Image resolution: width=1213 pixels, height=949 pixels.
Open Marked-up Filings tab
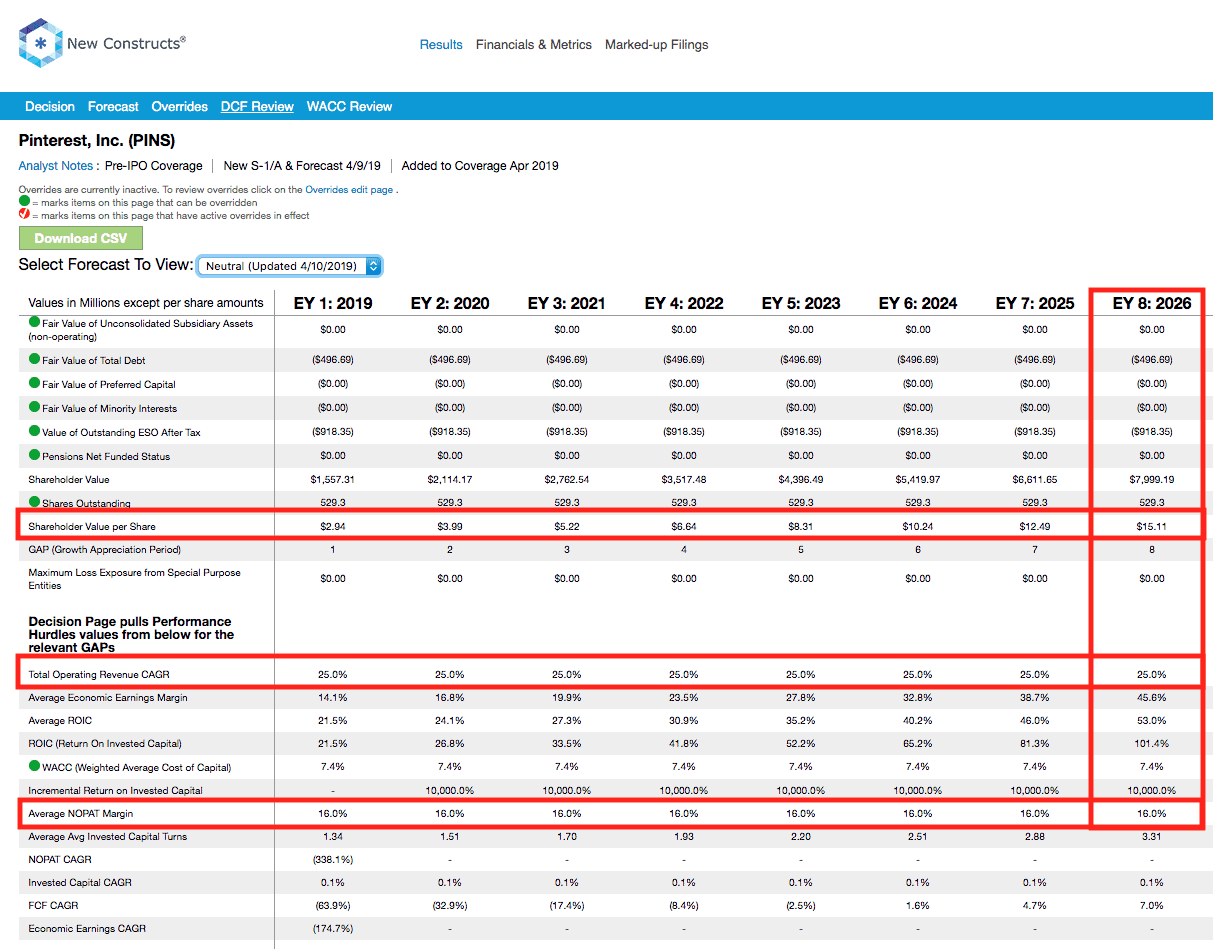tap(656, 45)
